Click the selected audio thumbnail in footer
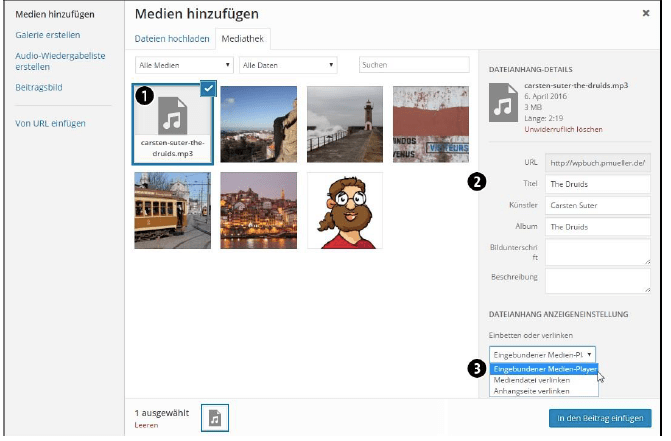The width and height of the screenshot is (671, 441). tap(214, 418)
